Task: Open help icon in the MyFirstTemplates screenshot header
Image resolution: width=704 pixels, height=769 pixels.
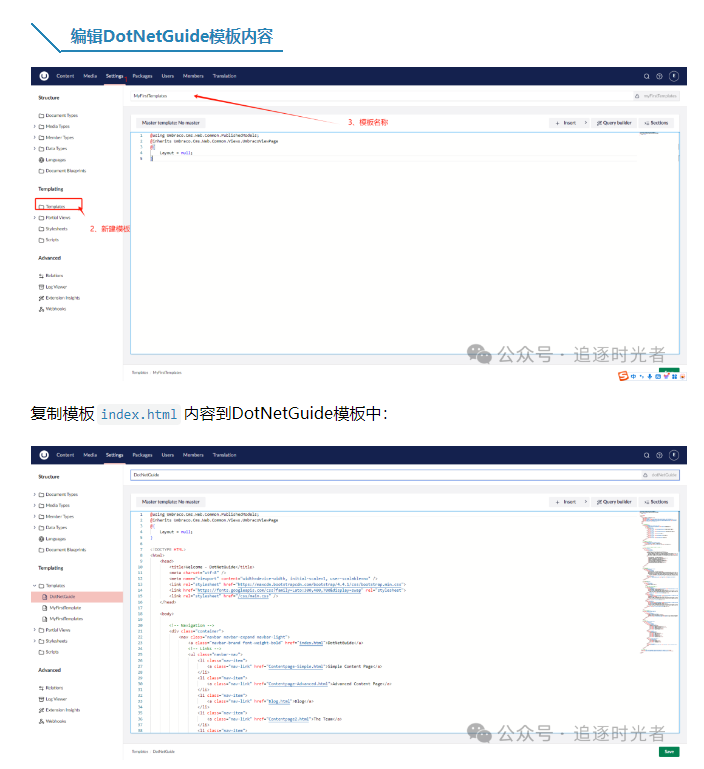Action: pyautogui.click(x=659, y=76)
